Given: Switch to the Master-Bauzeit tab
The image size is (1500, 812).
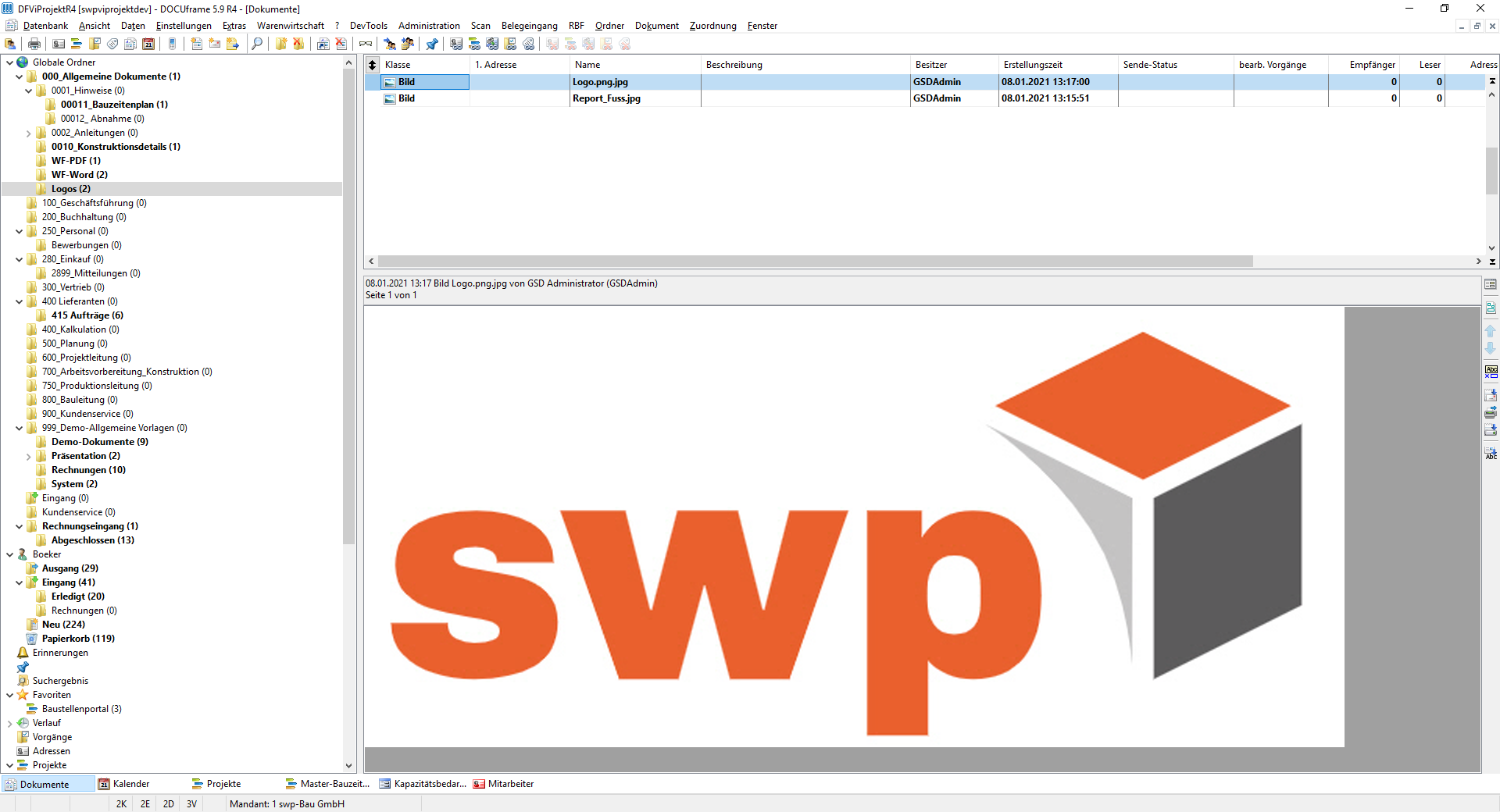Looking at the screenshot, I should point(328,784).
